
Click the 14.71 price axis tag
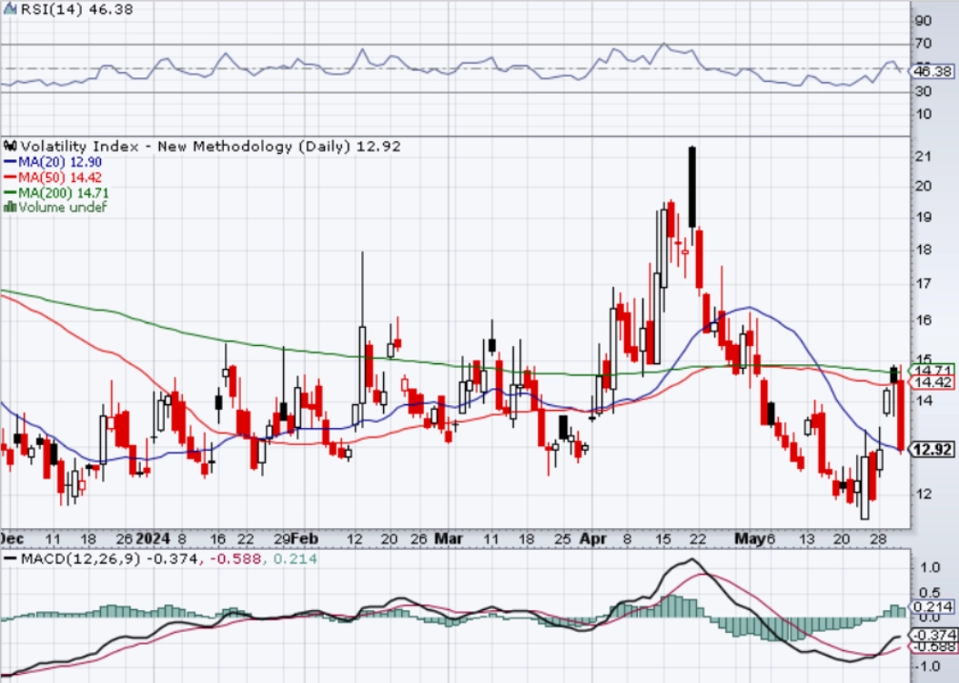(931, 370)
